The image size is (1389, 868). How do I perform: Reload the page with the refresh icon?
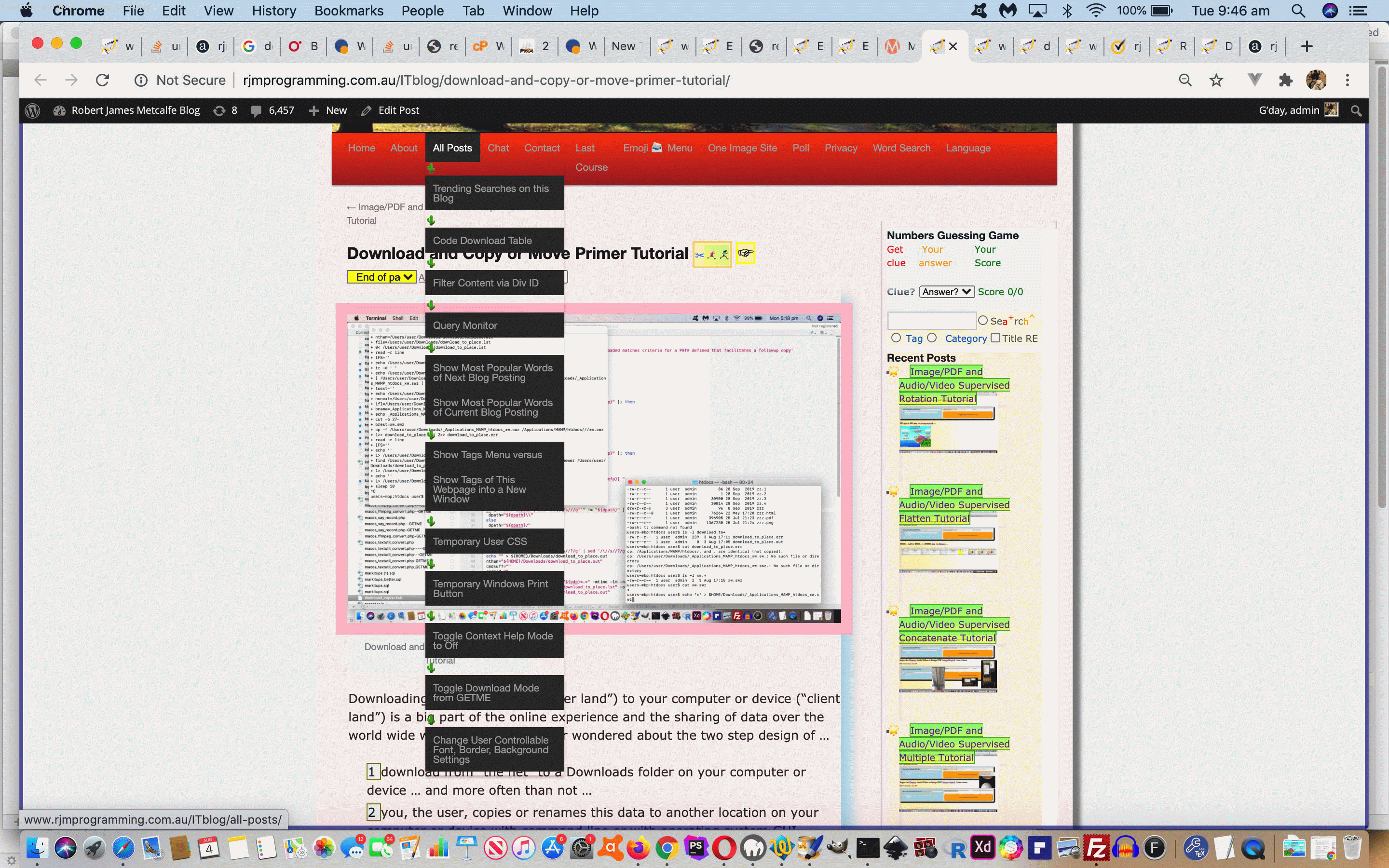102,81
